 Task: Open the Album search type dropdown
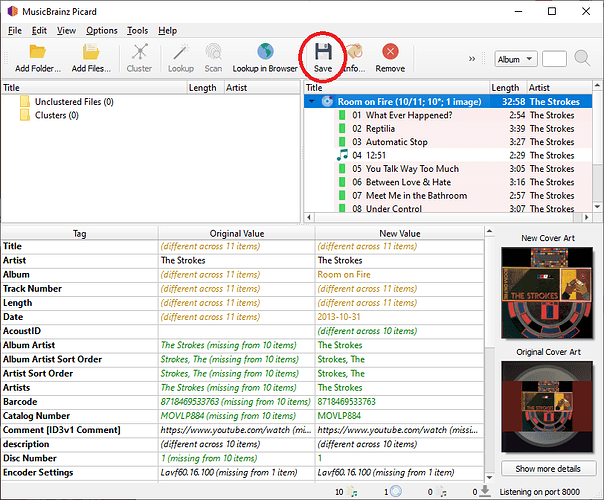click(516, 59)
